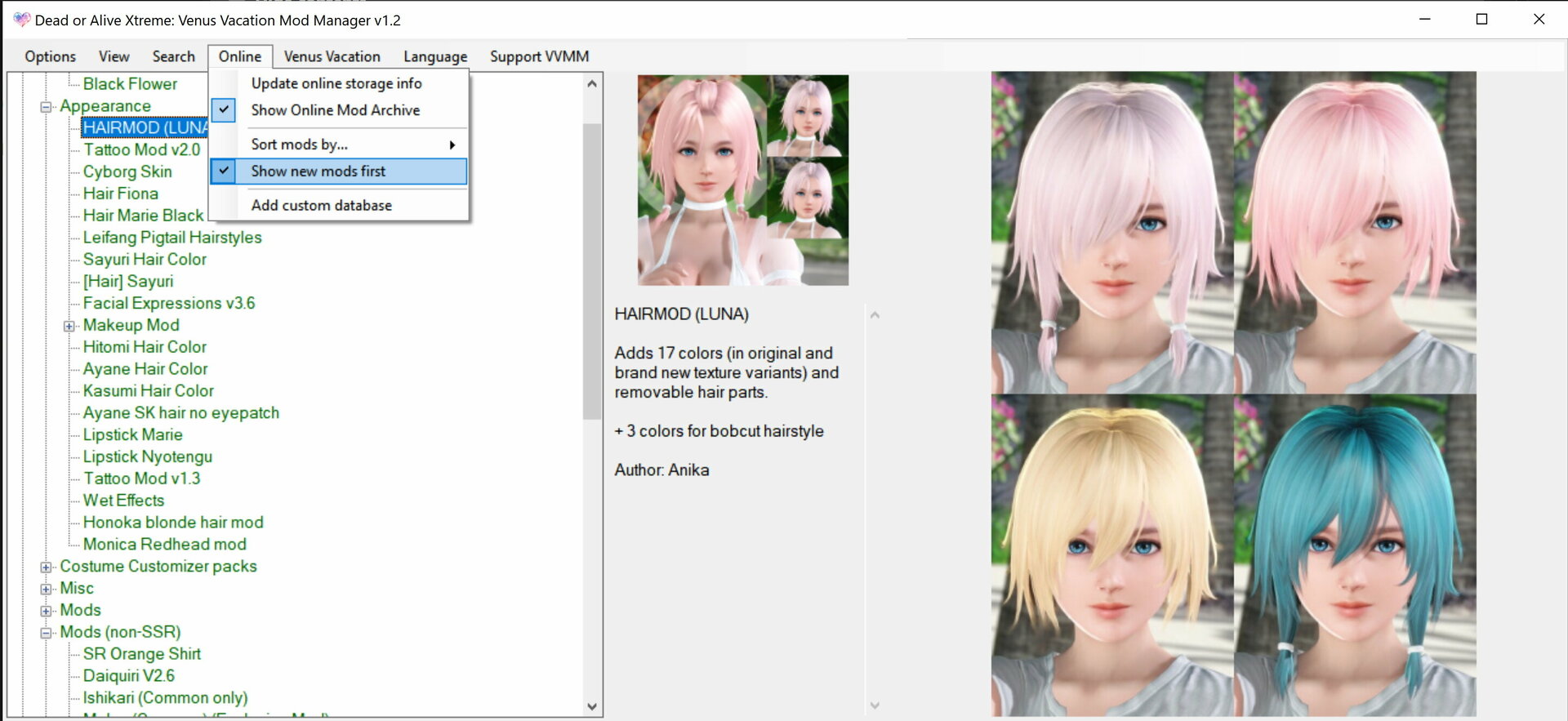Screen dimensions: 1568x721
Task: Select Wet Effects mod
Action: pos(123,501)
